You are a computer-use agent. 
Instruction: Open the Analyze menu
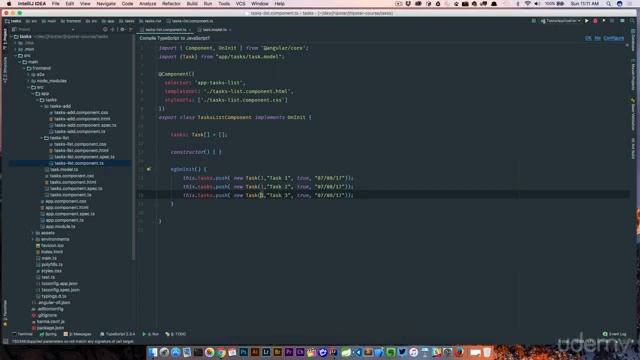pos(147,4)
